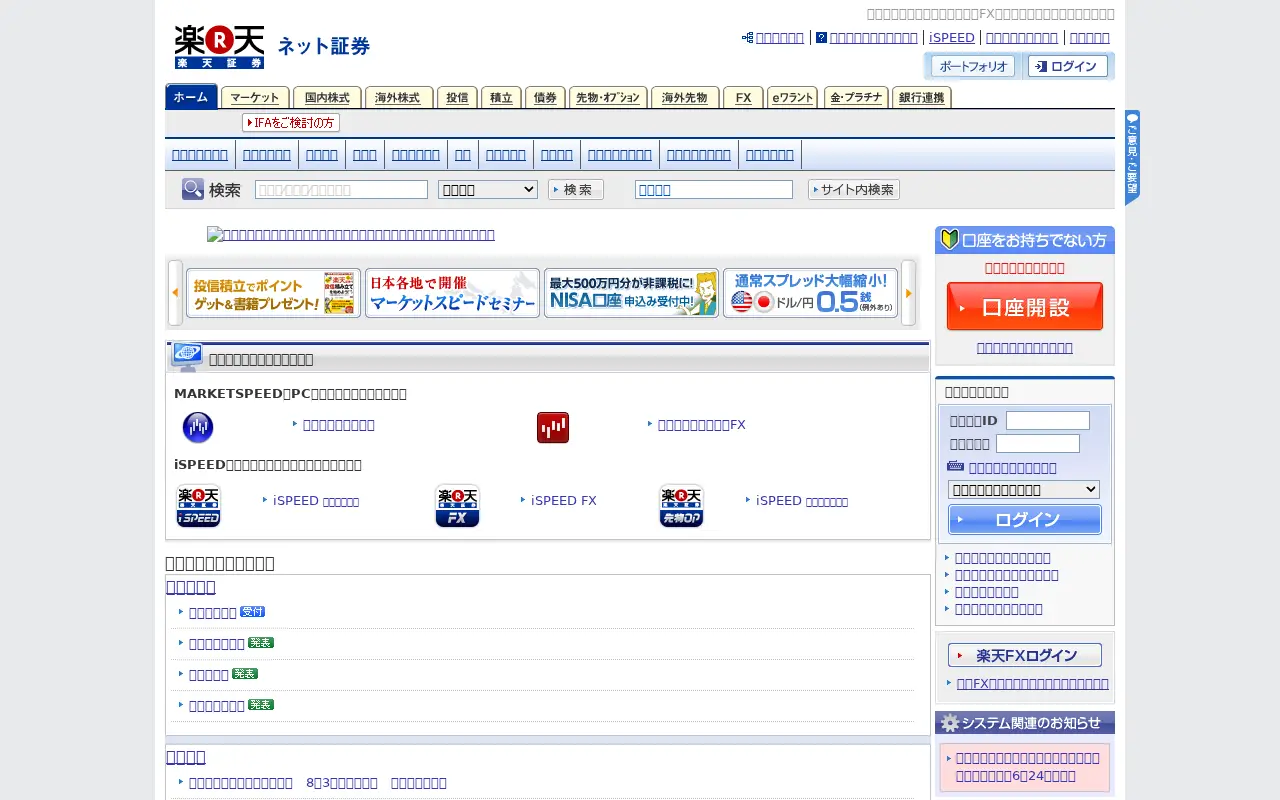This screenshot has height=800, width=1280.
Task: Switch to the FX tab
Action: pos(743,98)
